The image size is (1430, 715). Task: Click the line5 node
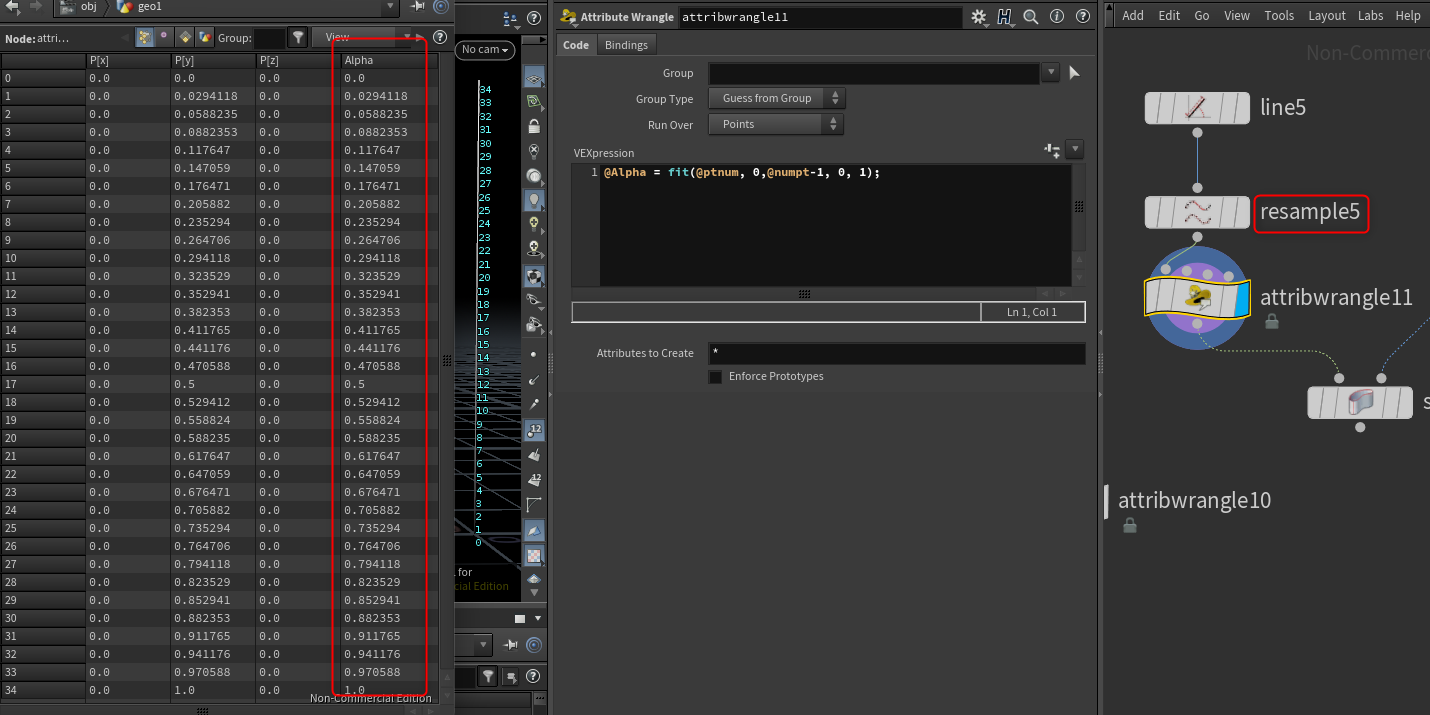click(1197, 108)
